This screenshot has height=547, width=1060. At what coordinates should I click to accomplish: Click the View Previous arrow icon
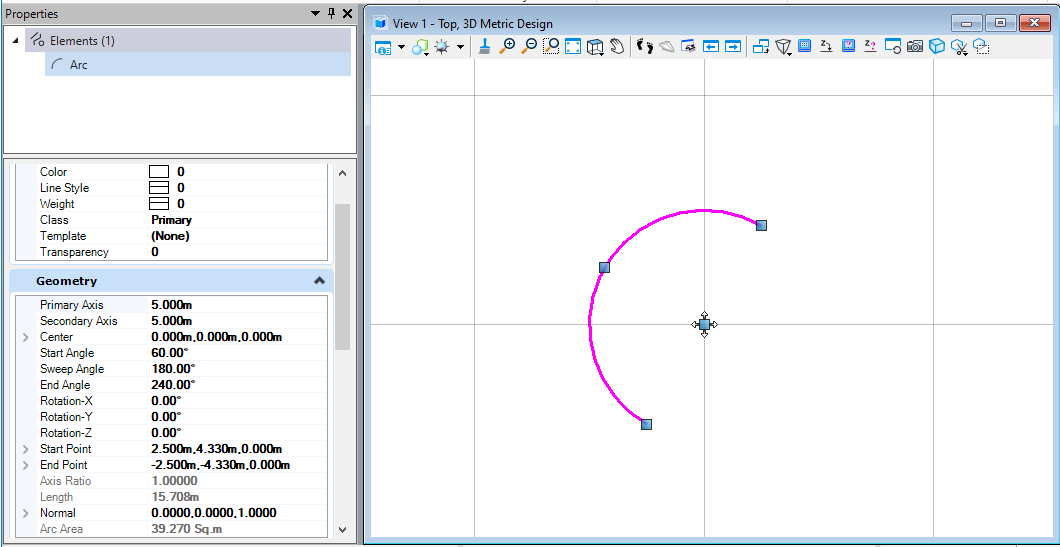710,47
